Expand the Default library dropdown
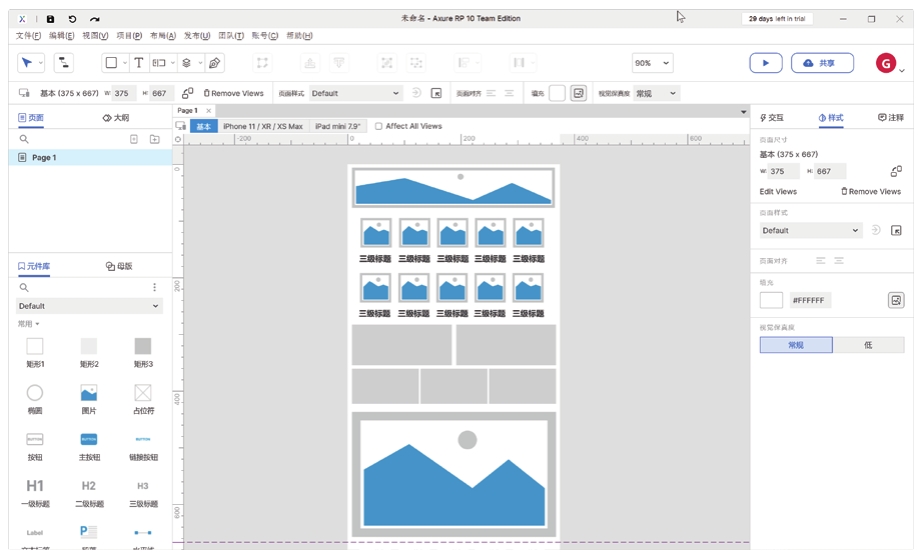This screenshot has width=918, height=553. click(89, 306)
